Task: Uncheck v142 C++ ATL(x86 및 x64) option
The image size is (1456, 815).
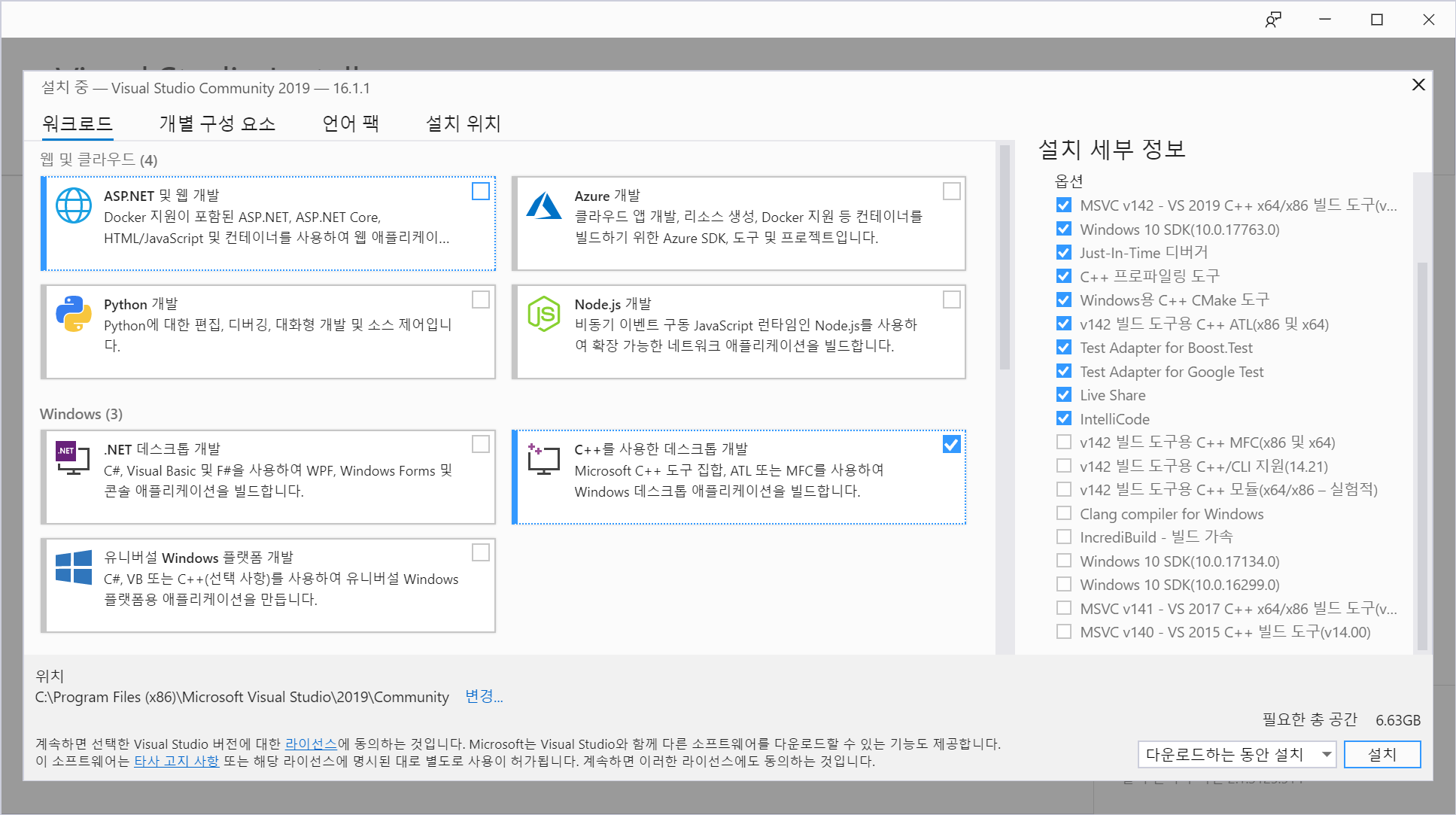Action: 1064,324
